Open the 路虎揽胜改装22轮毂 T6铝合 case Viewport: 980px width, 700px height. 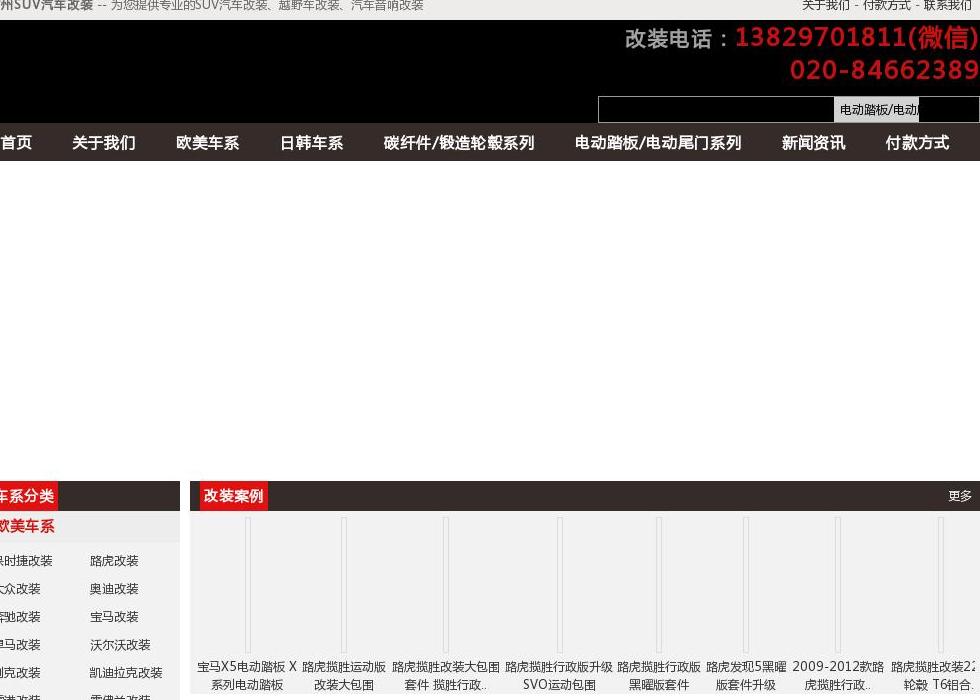(935, 676)
